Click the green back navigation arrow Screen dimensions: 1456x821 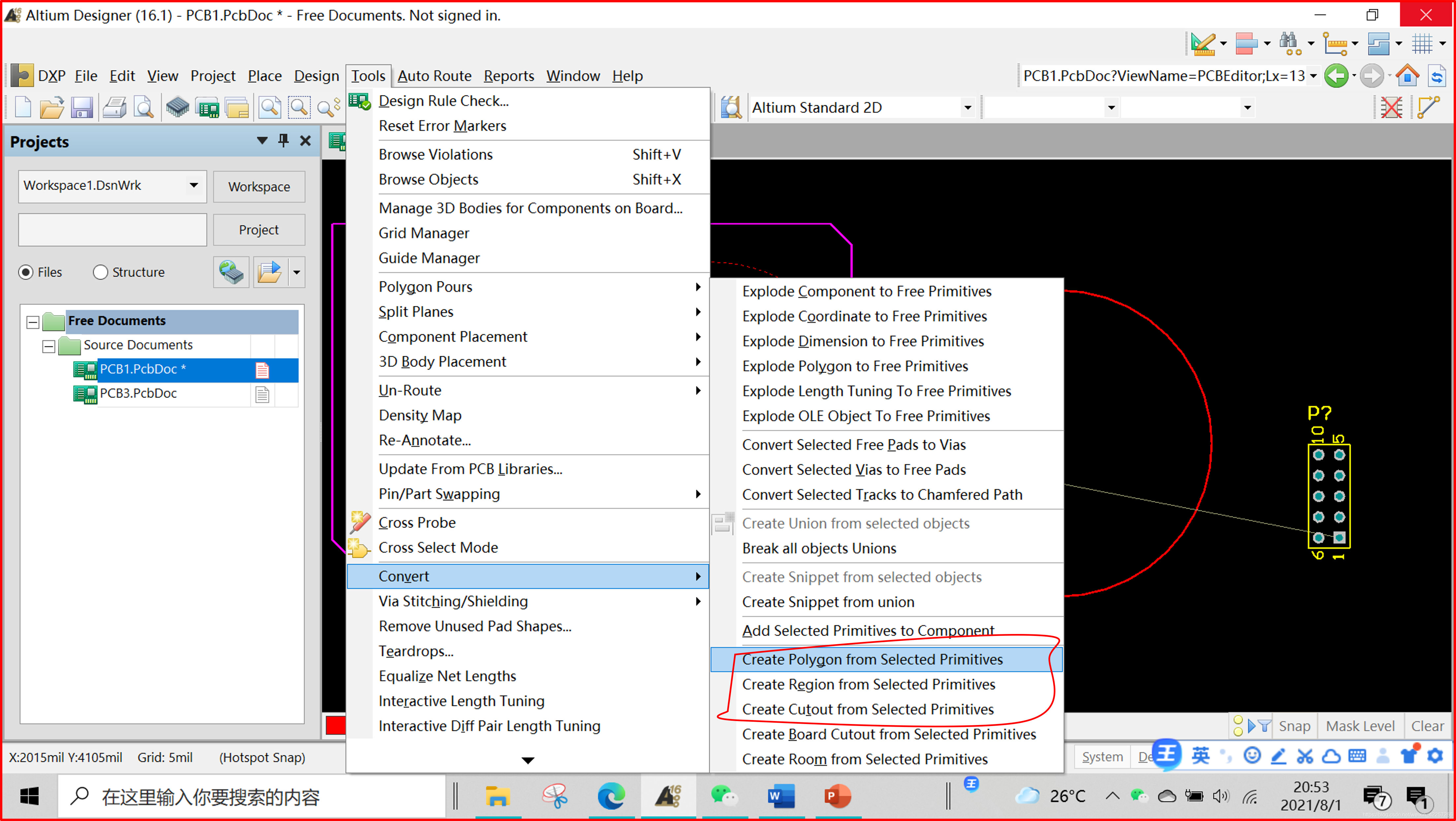[1336, 76]
